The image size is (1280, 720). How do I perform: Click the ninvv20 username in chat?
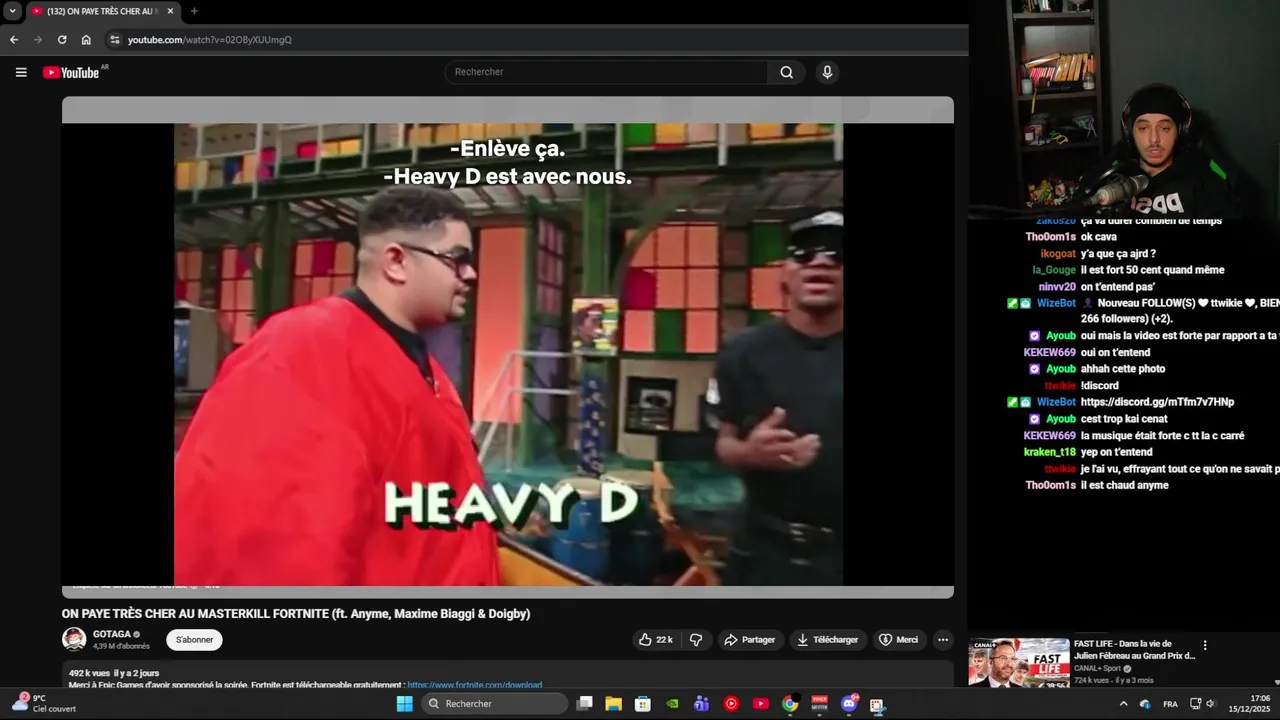pyautogui.click(x=1057, y=286)
